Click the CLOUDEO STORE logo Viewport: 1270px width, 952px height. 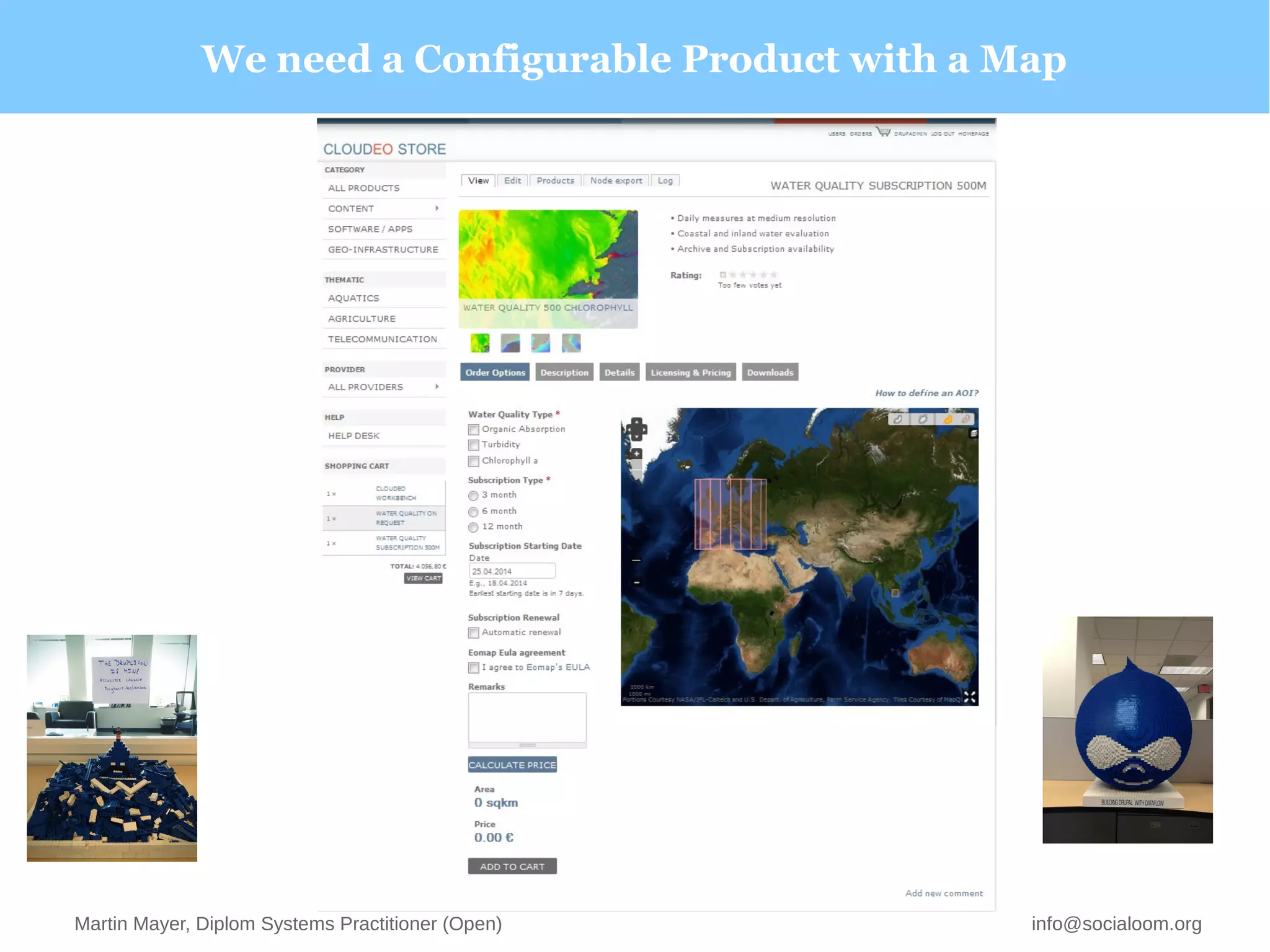point(384,149)
